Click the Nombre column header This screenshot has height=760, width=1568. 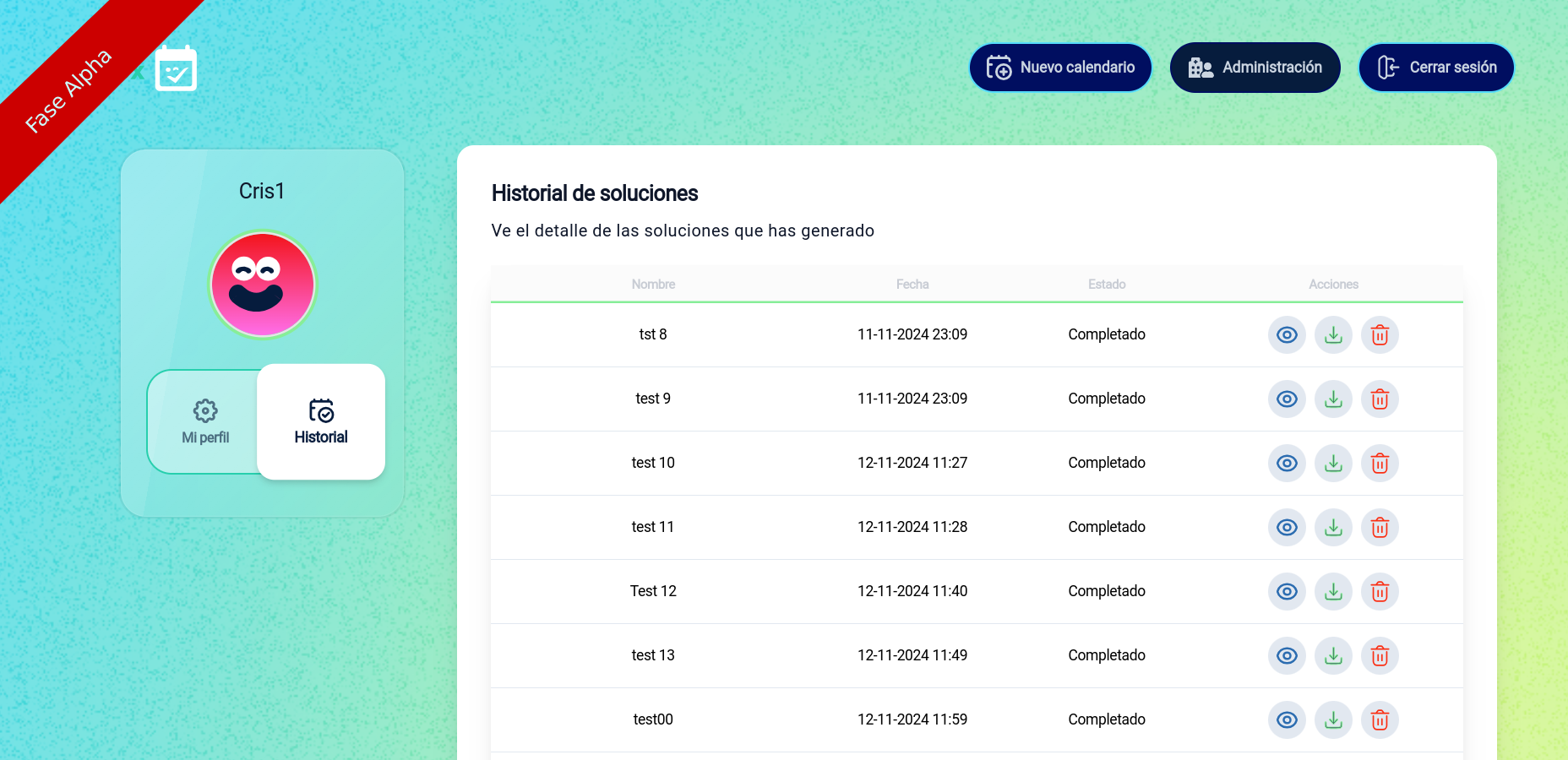653,285
